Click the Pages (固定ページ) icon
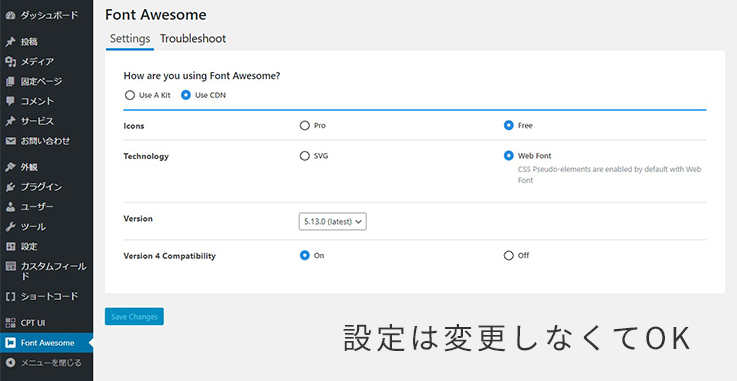Viewport: 737px width, 381px height. pos(10,82)
